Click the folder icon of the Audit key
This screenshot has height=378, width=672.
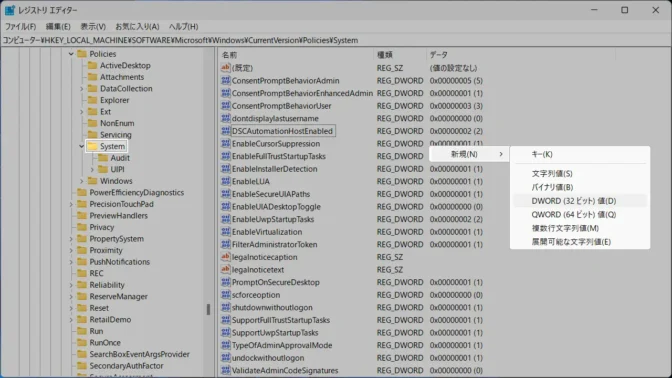click(x=103, y=158)
